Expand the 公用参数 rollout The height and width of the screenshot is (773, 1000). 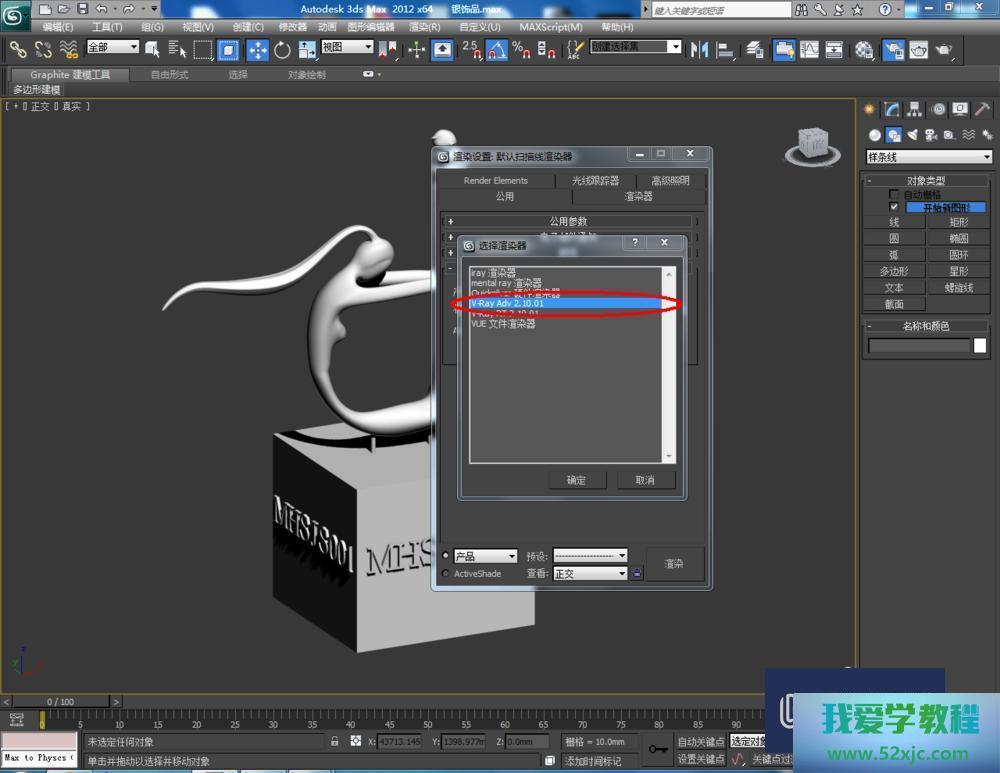[568, 221]
